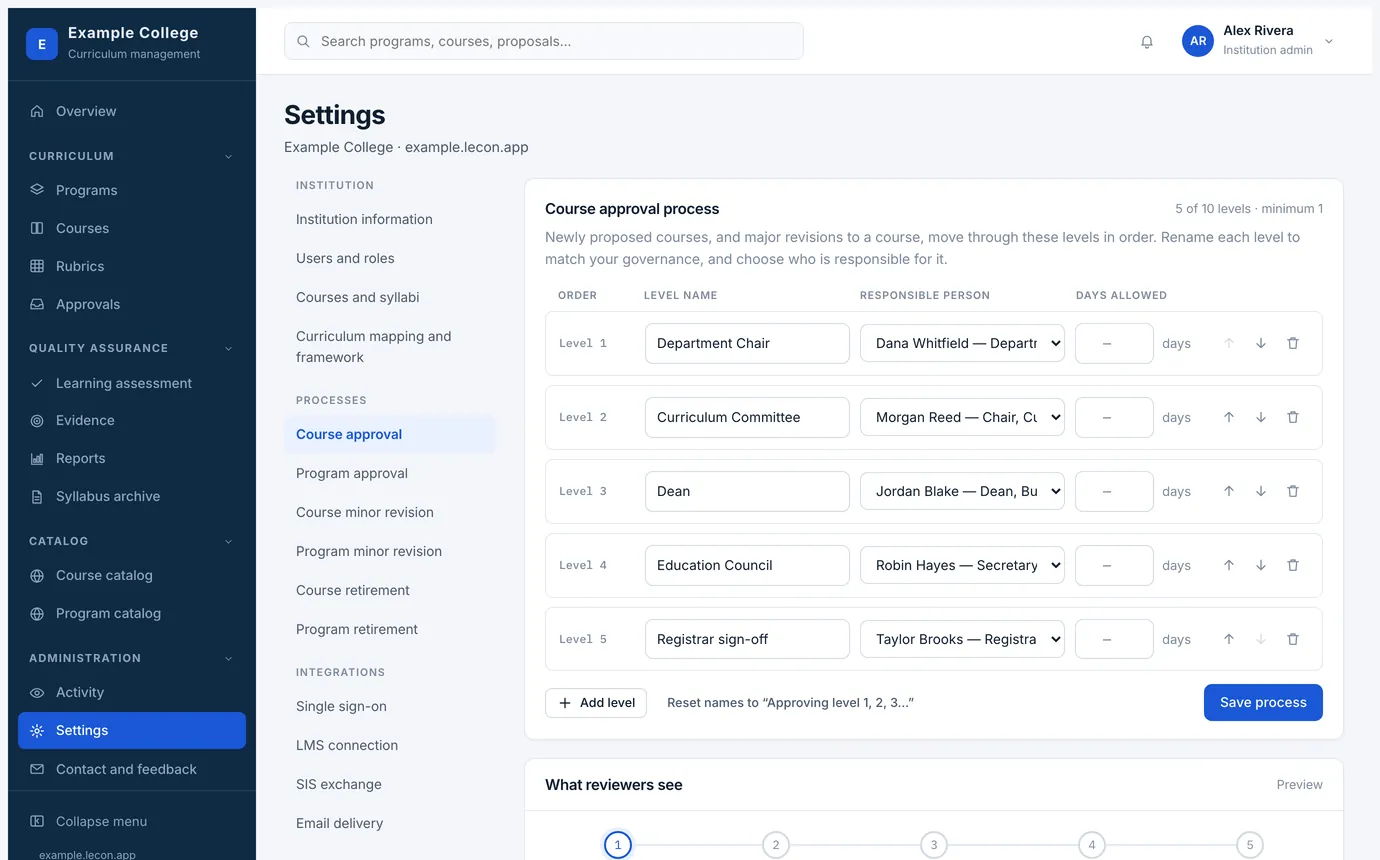Delete the Dean level

click(1293, 491)
